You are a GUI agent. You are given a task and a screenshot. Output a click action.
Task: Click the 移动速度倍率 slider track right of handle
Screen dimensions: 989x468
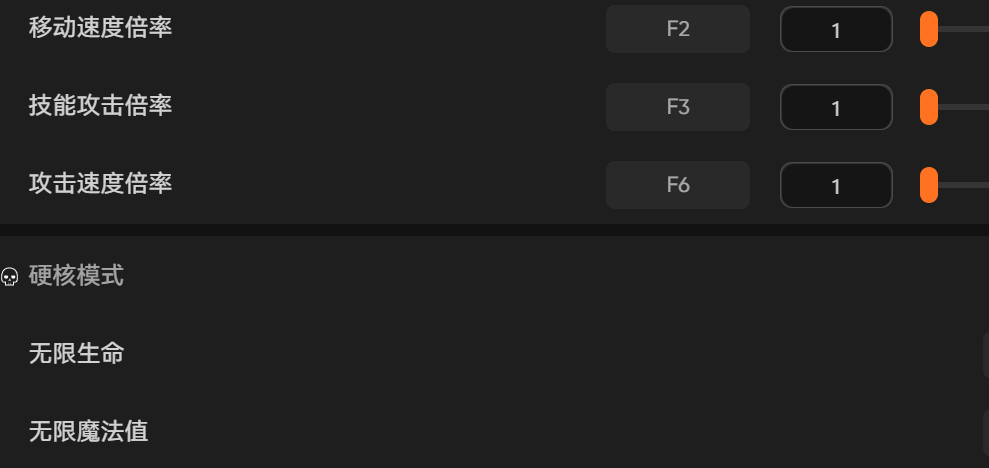coord(965,29)
